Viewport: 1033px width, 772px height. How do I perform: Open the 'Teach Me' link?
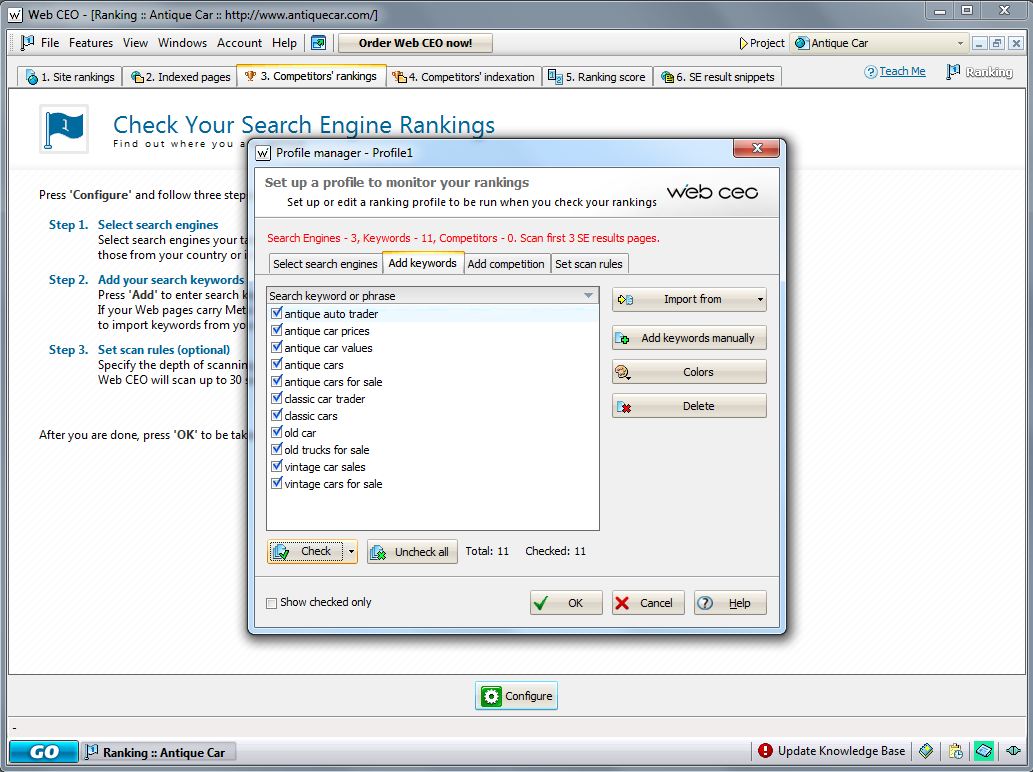coord(903,71)
